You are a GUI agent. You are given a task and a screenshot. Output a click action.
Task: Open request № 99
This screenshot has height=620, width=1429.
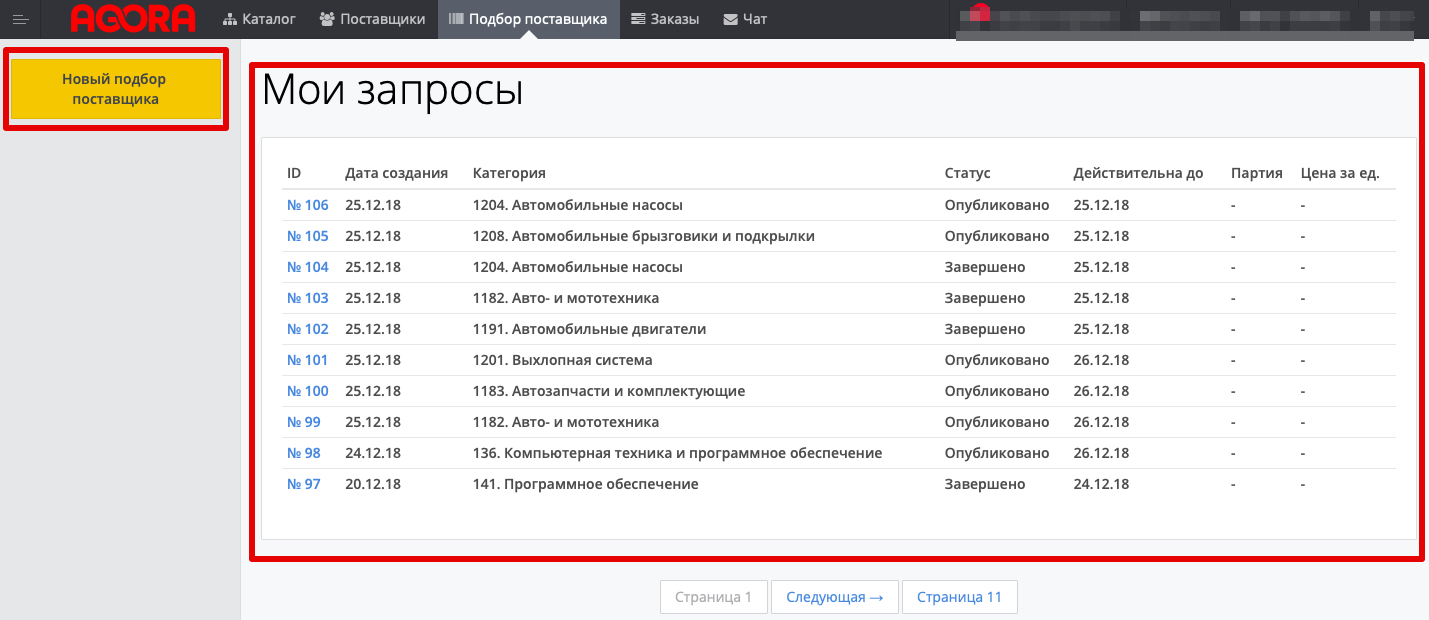(x=303, y=422)
